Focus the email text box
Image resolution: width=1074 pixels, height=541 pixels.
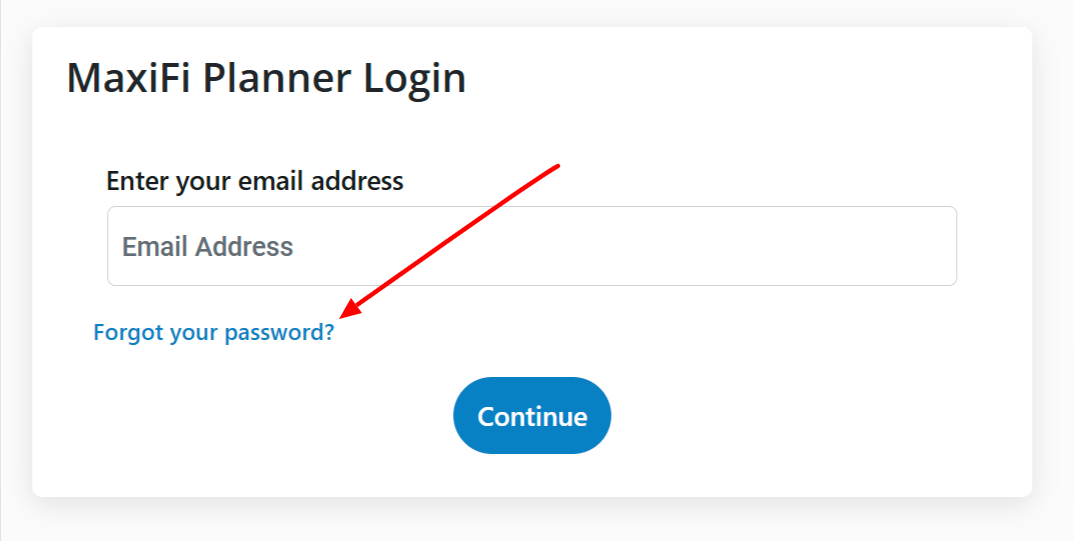click(532, 246)
